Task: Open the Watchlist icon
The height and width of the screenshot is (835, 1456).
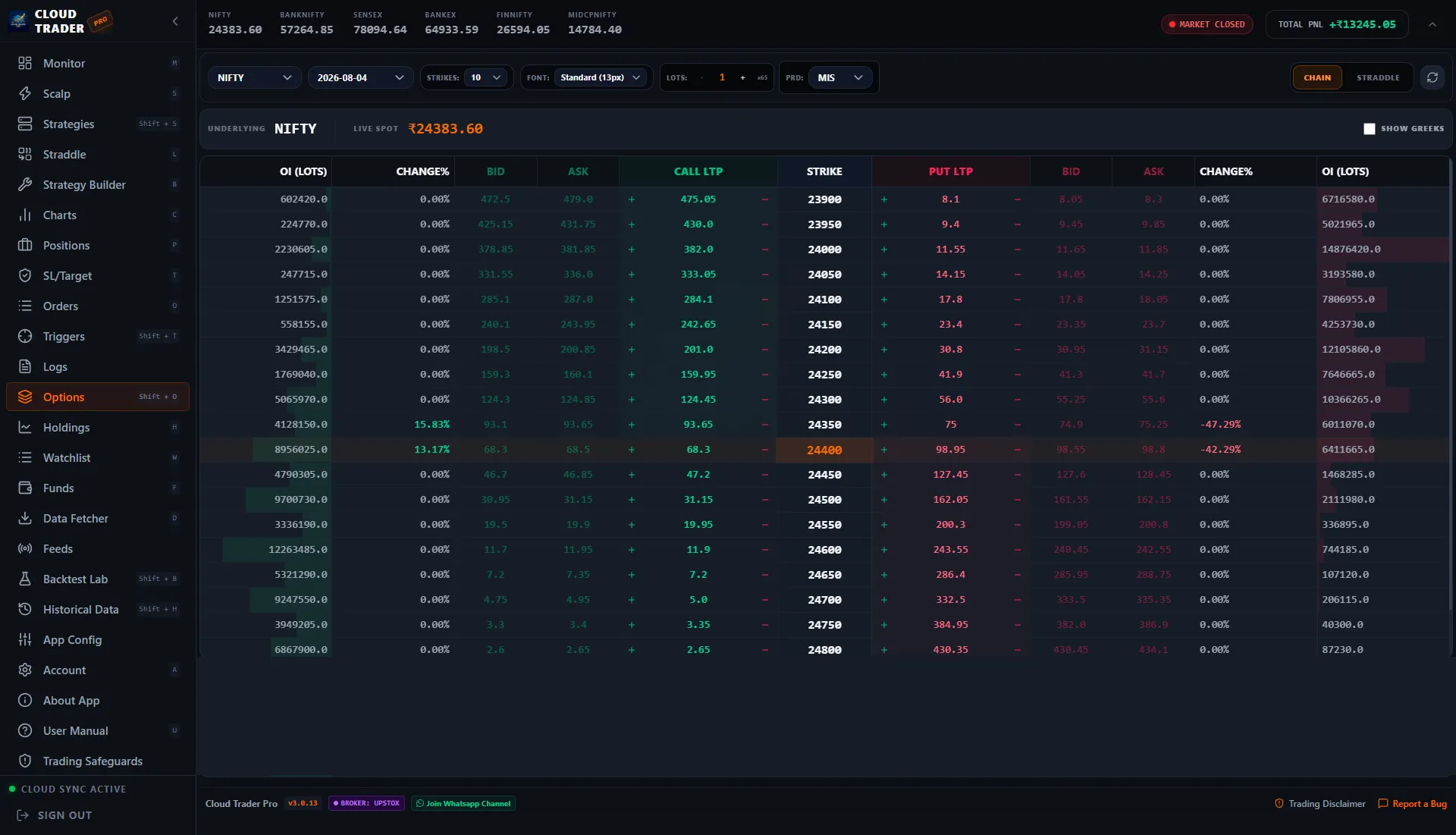Action: (x=25, y=457)
